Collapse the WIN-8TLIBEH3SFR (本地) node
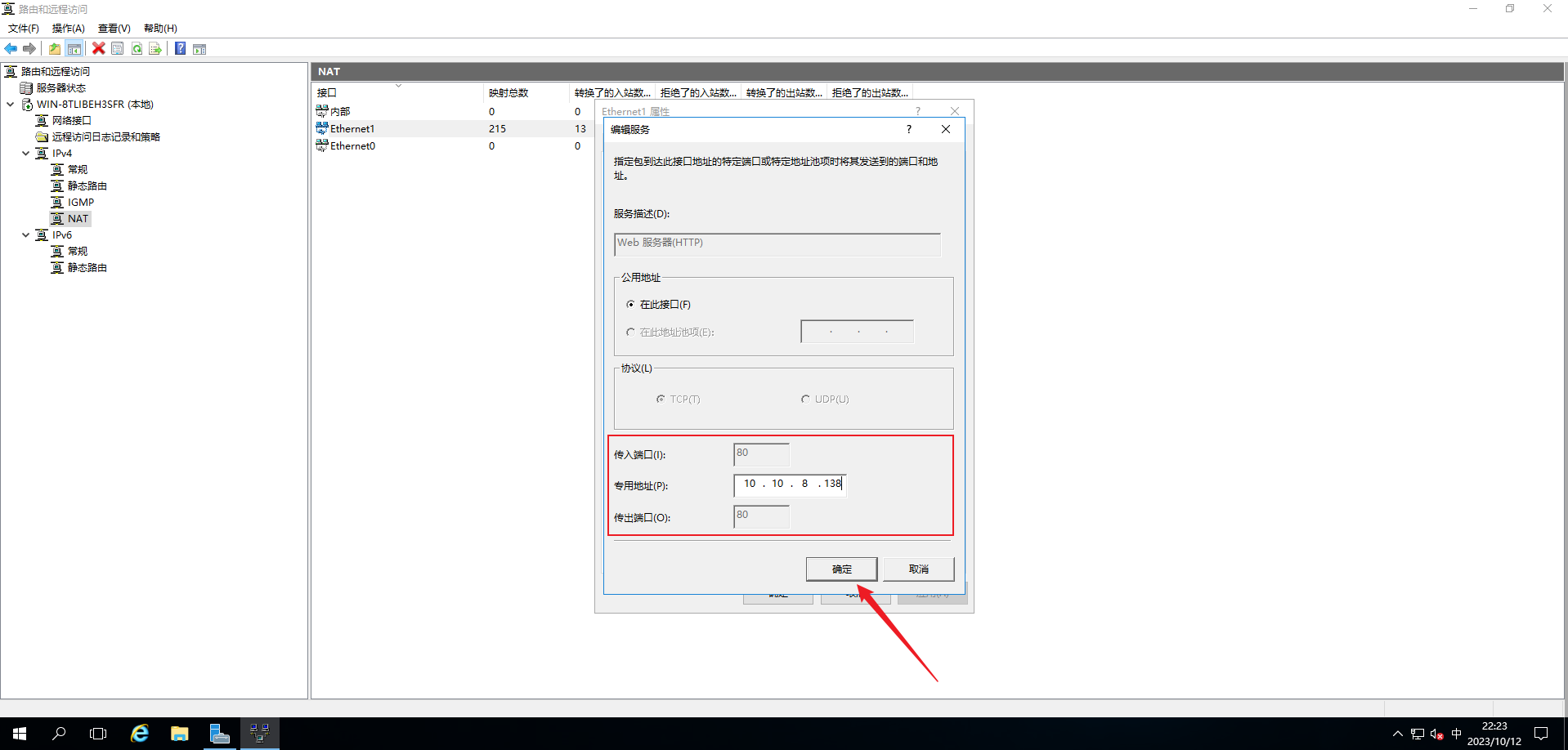Image resolution: width=1568 pixels, height=750 pixels. coord(10,105)
